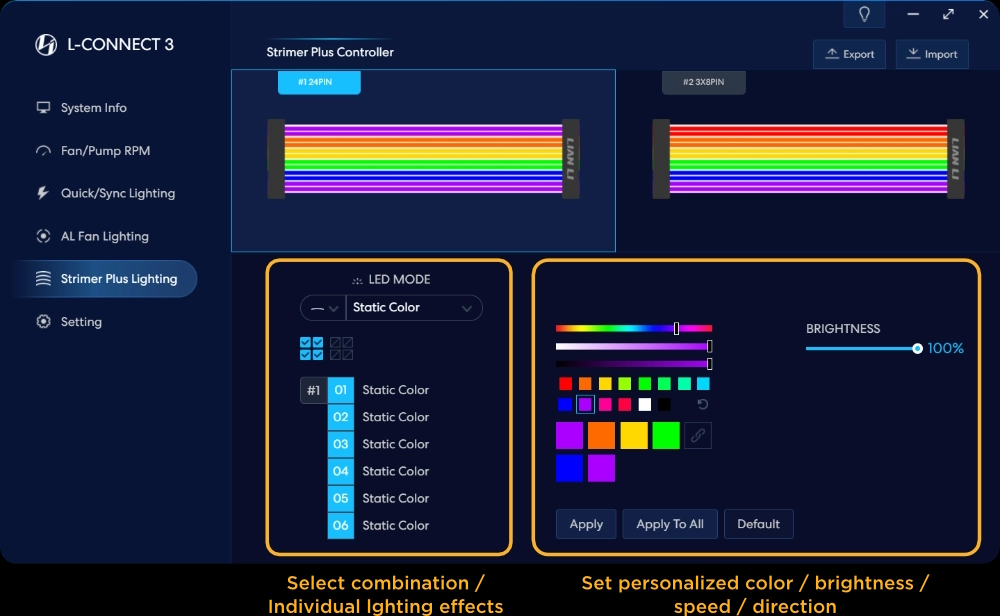Click the lightbulb icon in title bar

click(x=864, y=14)
